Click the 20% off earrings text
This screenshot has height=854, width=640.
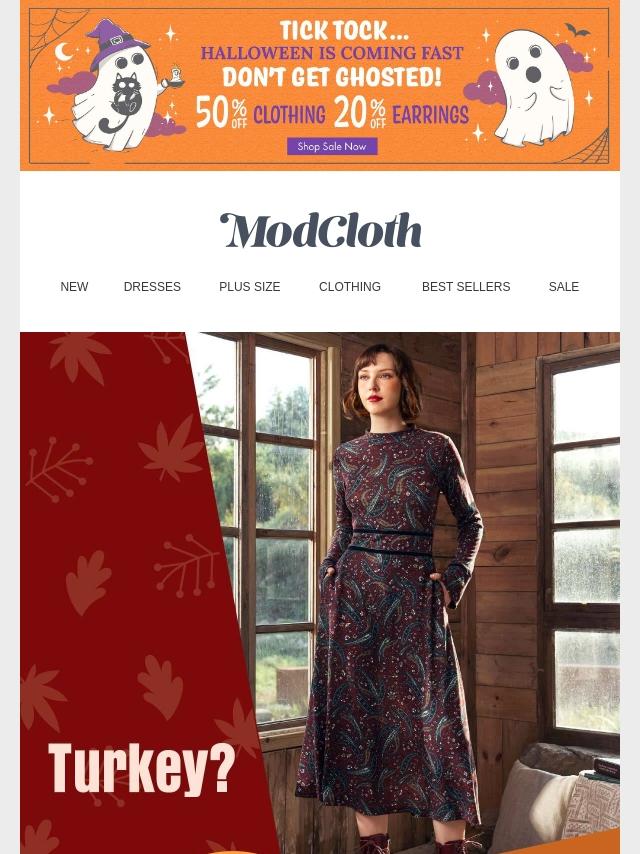click(401, 113)
